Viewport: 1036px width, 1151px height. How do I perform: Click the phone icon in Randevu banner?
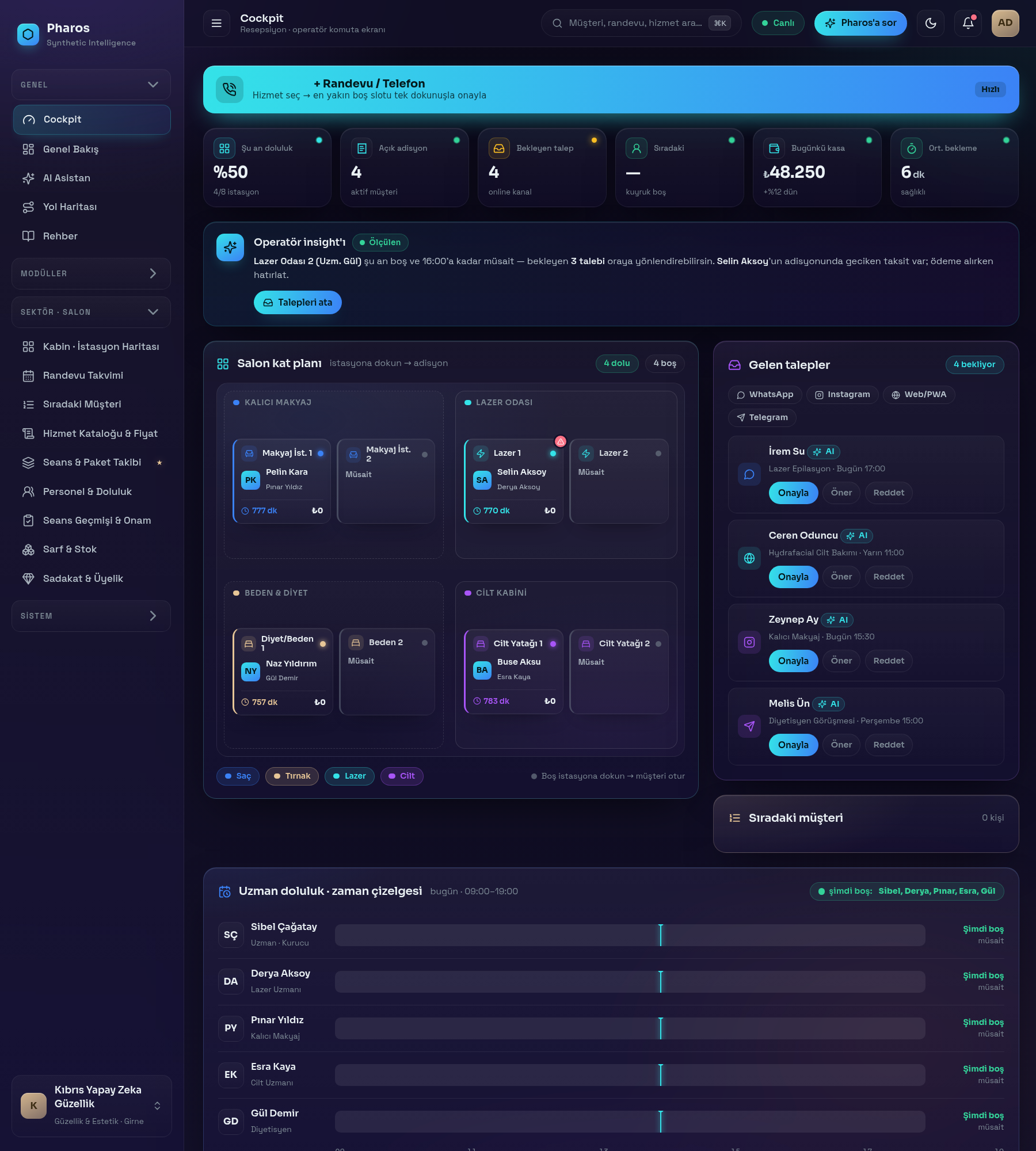(229, 89)
